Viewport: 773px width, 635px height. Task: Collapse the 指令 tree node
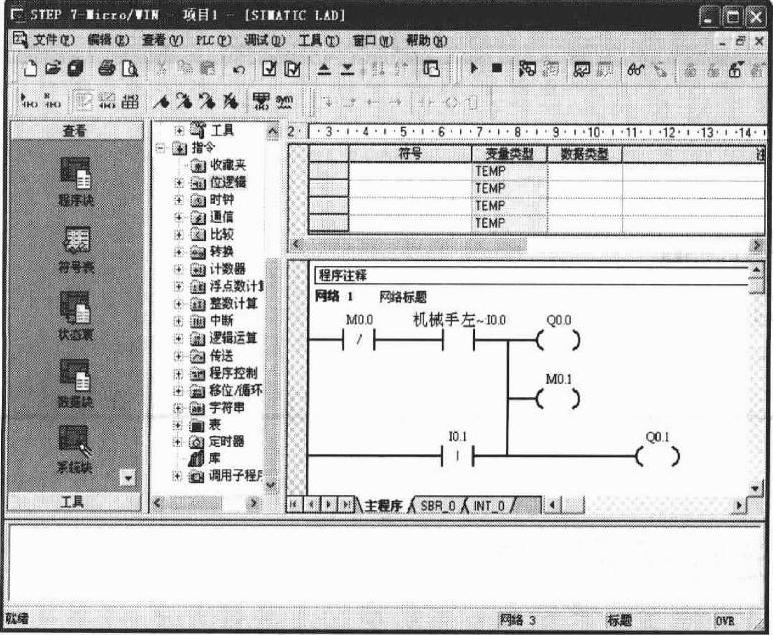[x=160, y=147]
